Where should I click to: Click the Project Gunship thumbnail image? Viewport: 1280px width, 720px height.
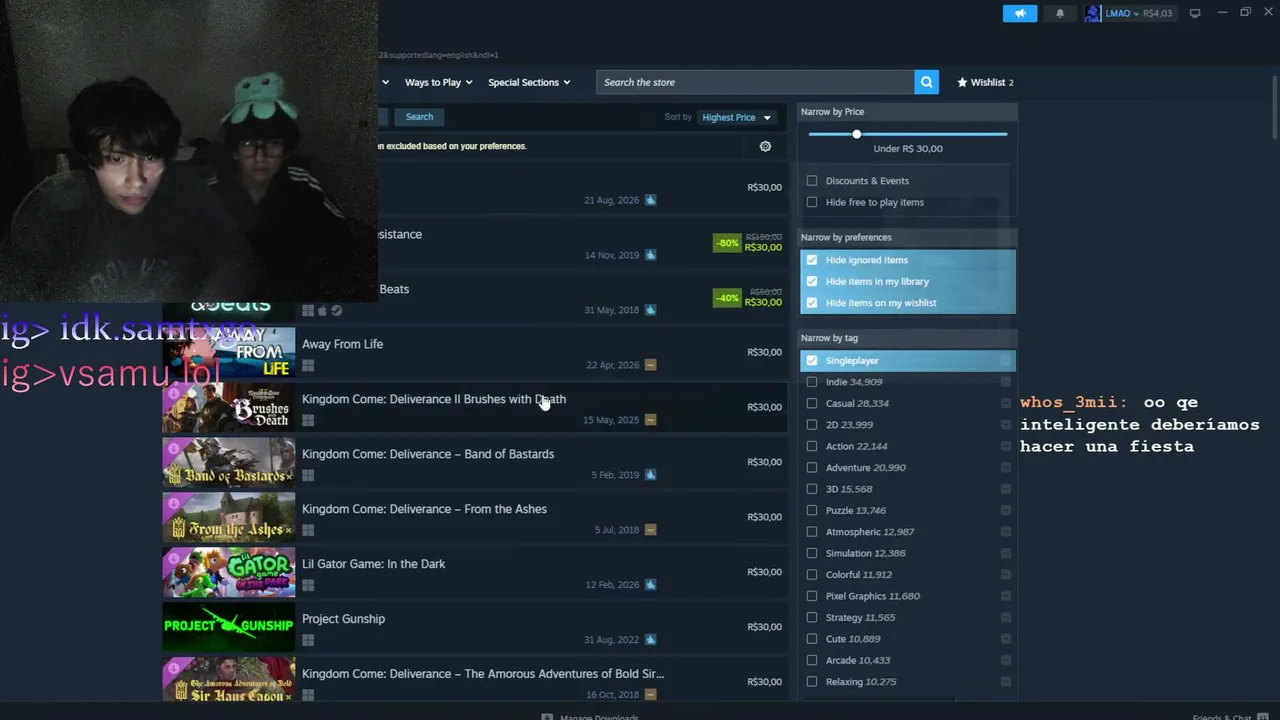229,627
